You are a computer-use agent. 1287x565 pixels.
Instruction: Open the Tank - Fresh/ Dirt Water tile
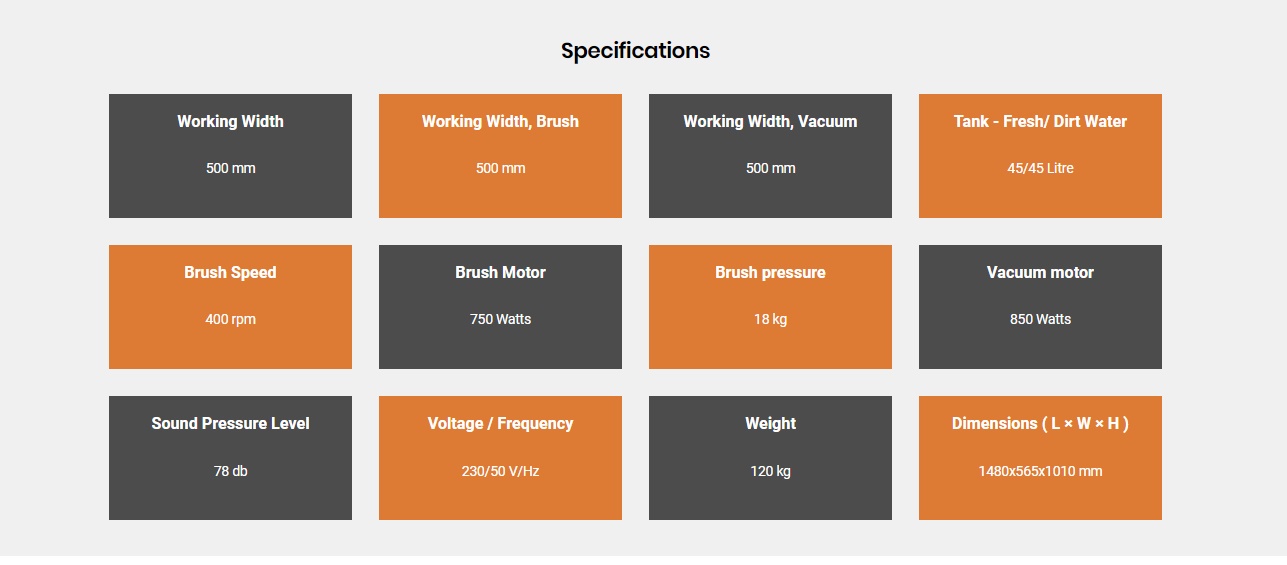1040,156
